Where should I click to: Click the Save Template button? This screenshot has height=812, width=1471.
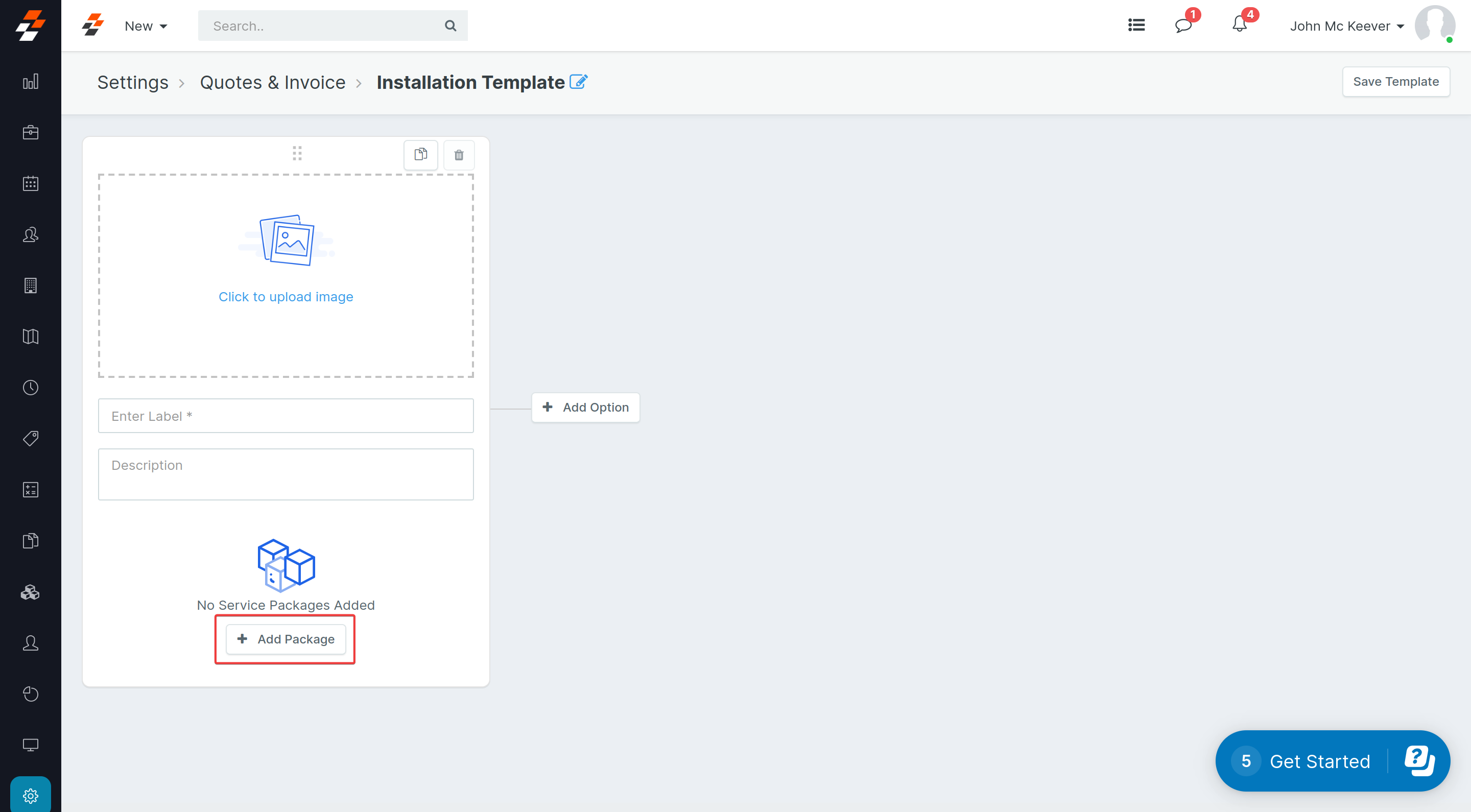click(1395, 82)
